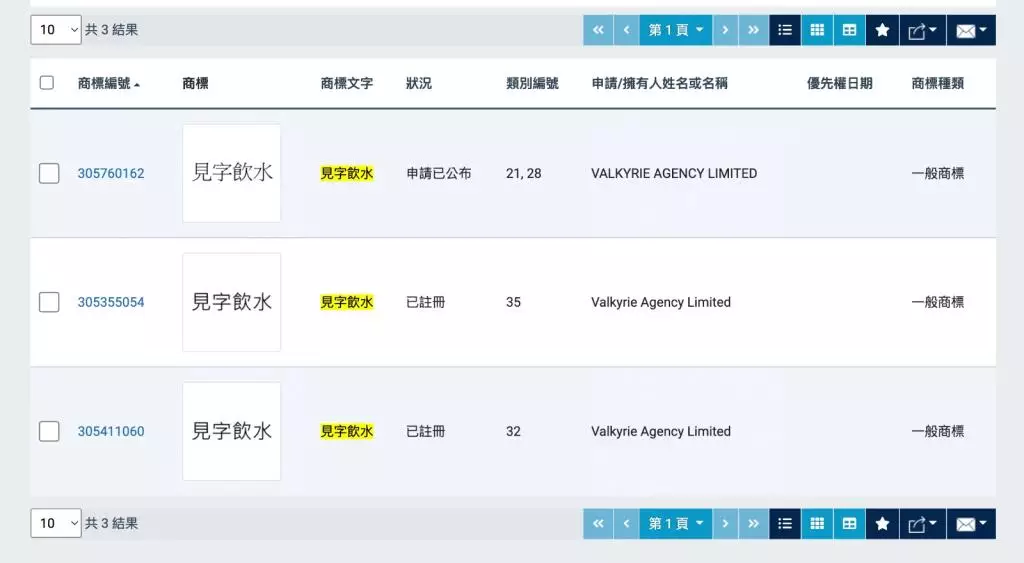
Task: Switch to list view in top toolbar
Action: pos(785,30)
